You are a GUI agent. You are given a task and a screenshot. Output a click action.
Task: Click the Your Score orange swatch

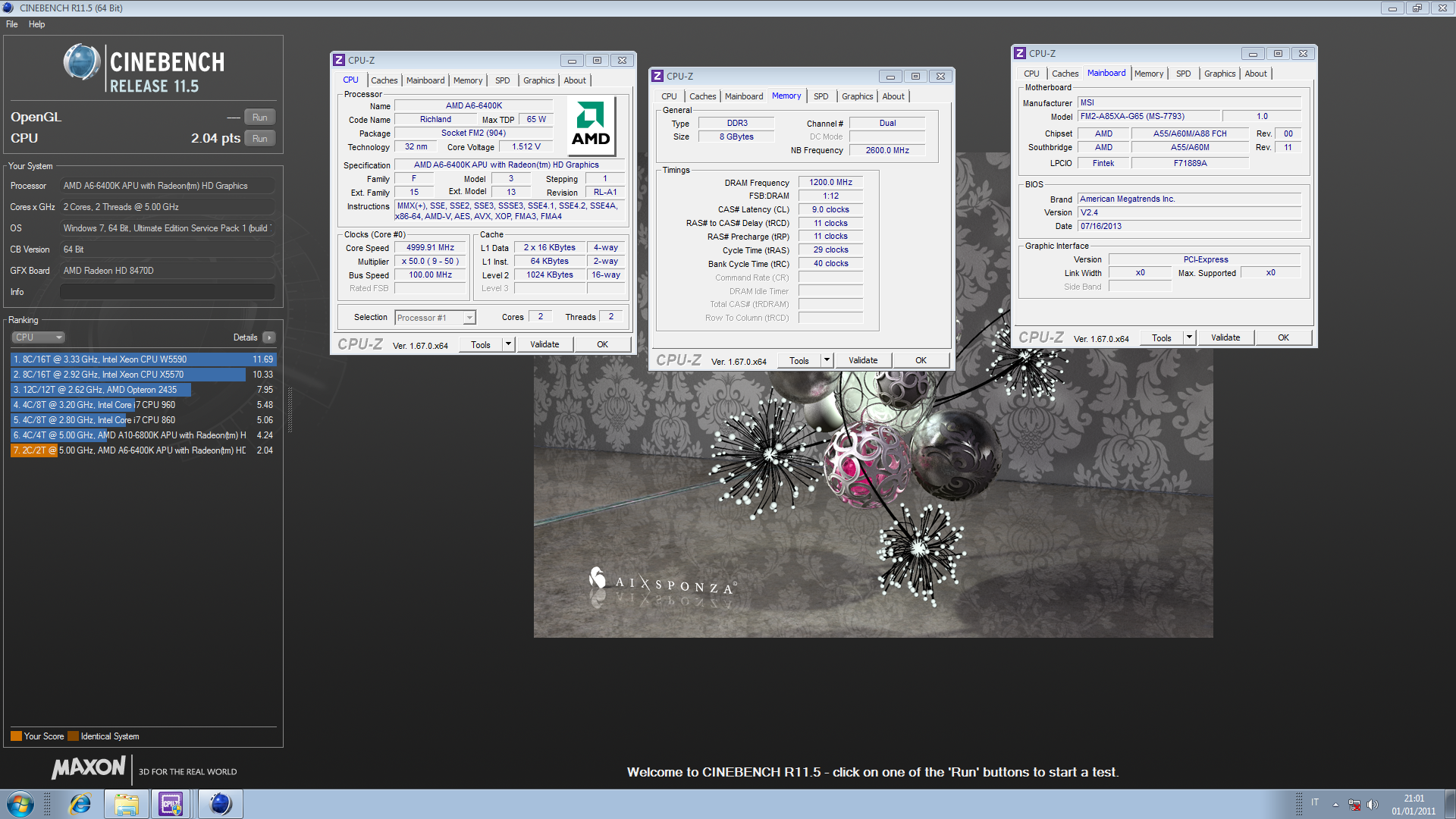coord(16,736)
